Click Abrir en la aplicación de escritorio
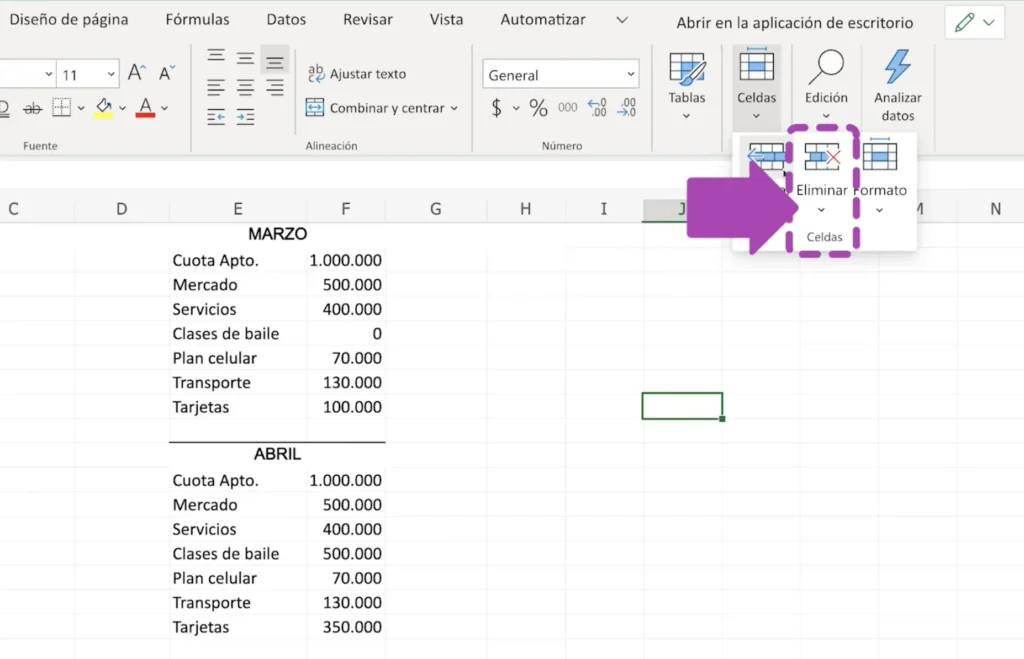Image resolution: width=1024 pixels, height=659 pixels. (794, 23)
